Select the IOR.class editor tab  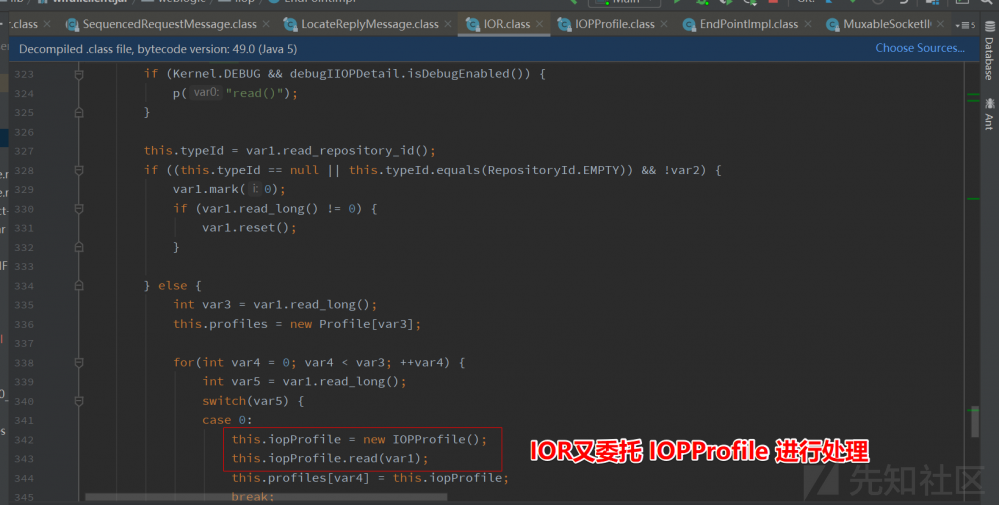tap(507, 24)
